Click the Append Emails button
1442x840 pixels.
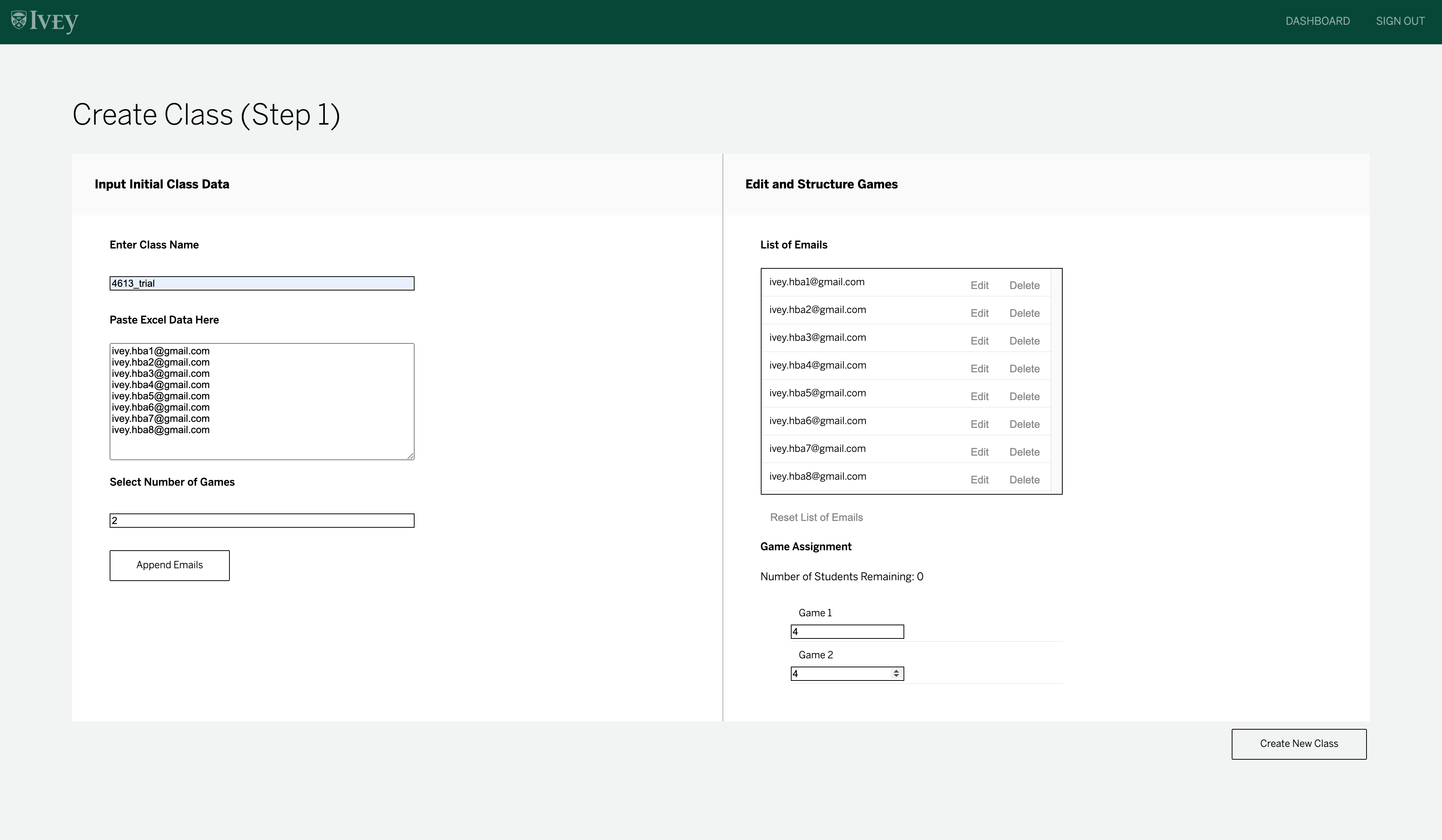click(169, 565)
